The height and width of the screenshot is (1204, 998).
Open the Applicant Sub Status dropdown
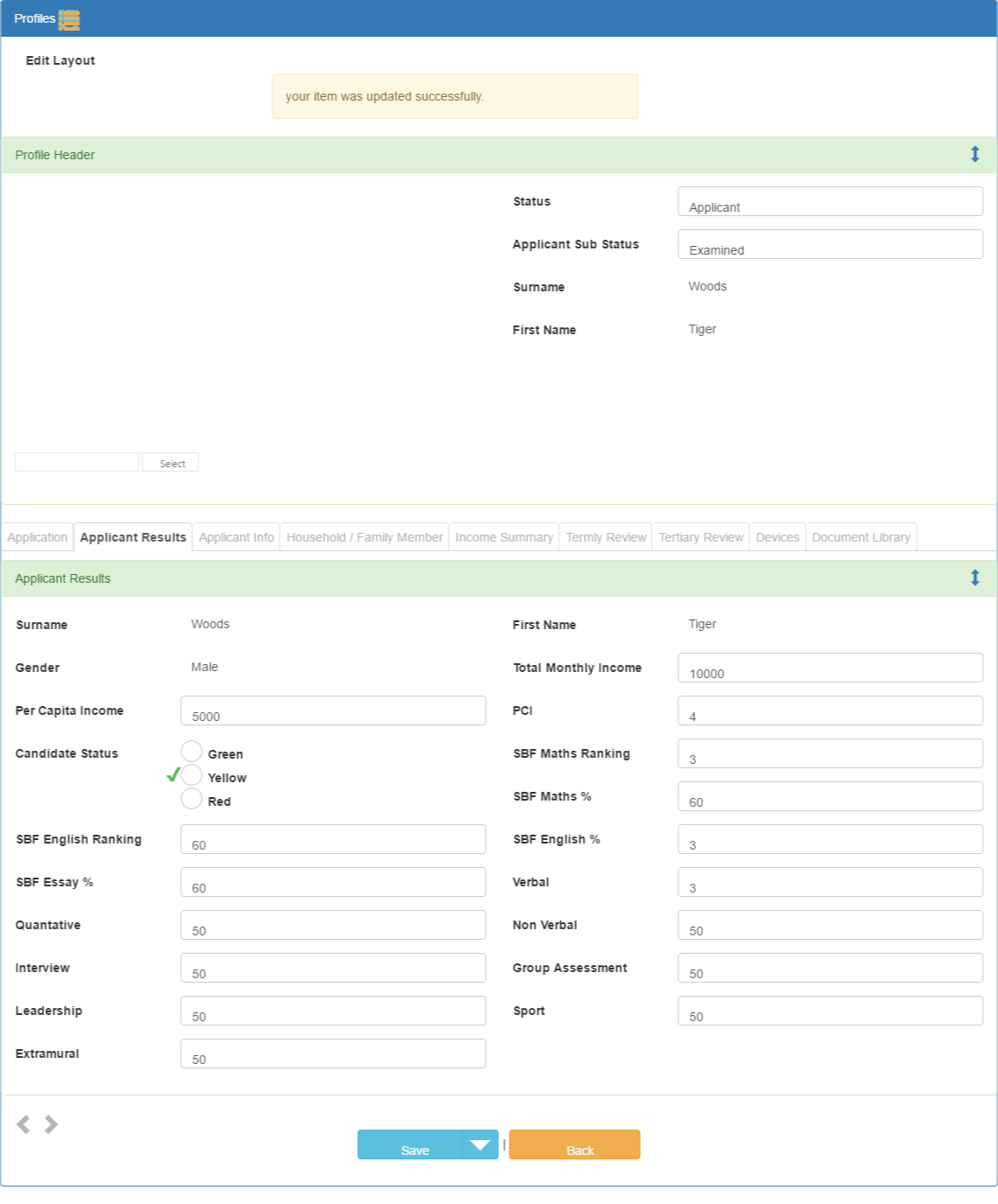click(x=830, y=244)
